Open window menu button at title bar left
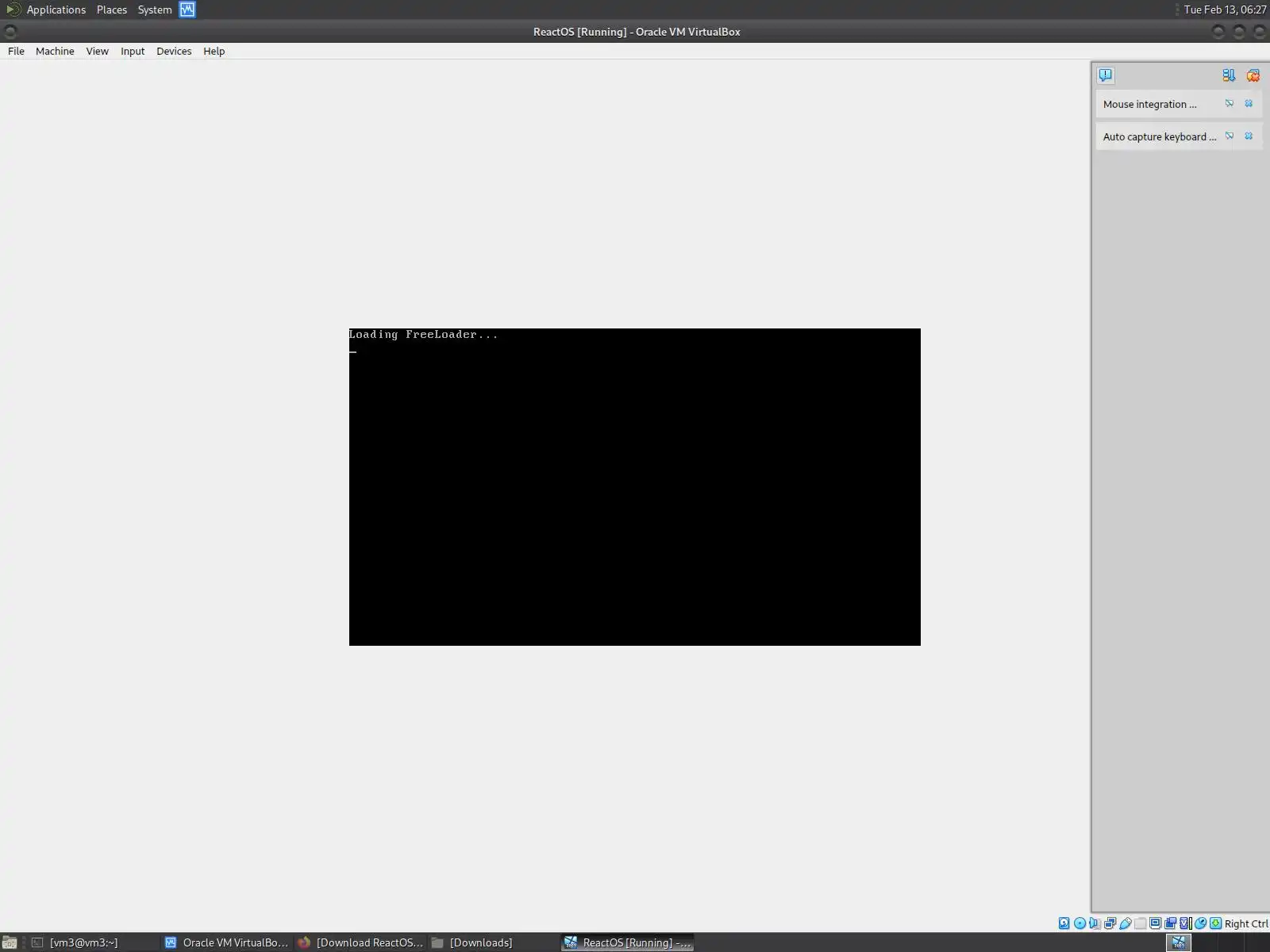1270x952 pixels. 10,32
